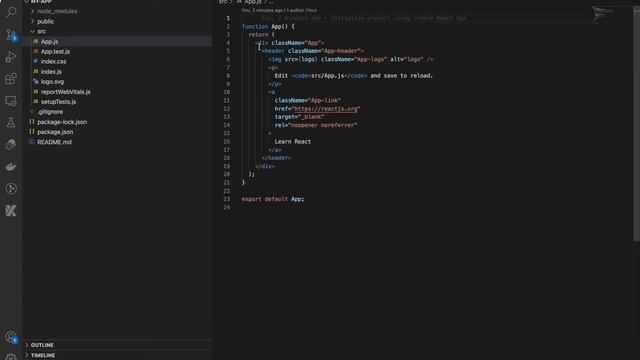
Task: Open the Testing flask view
Action: [11, 122]
